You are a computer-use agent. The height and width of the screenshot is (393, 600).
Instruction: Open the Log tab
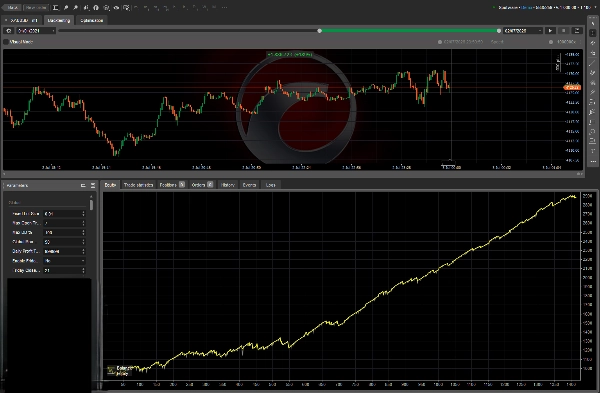click(x=270, y=185)
